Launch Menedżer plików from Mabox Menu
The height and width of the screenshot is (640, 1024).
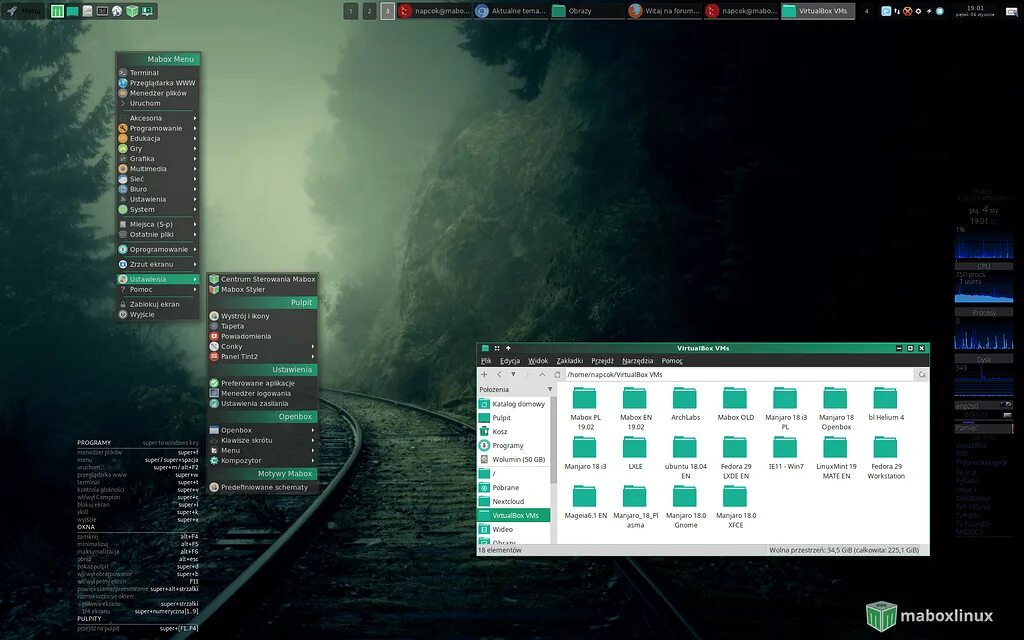[157, 93]
